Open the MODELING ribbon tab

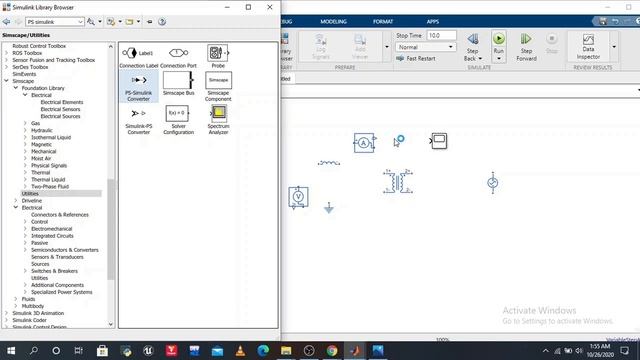(333, 22)
